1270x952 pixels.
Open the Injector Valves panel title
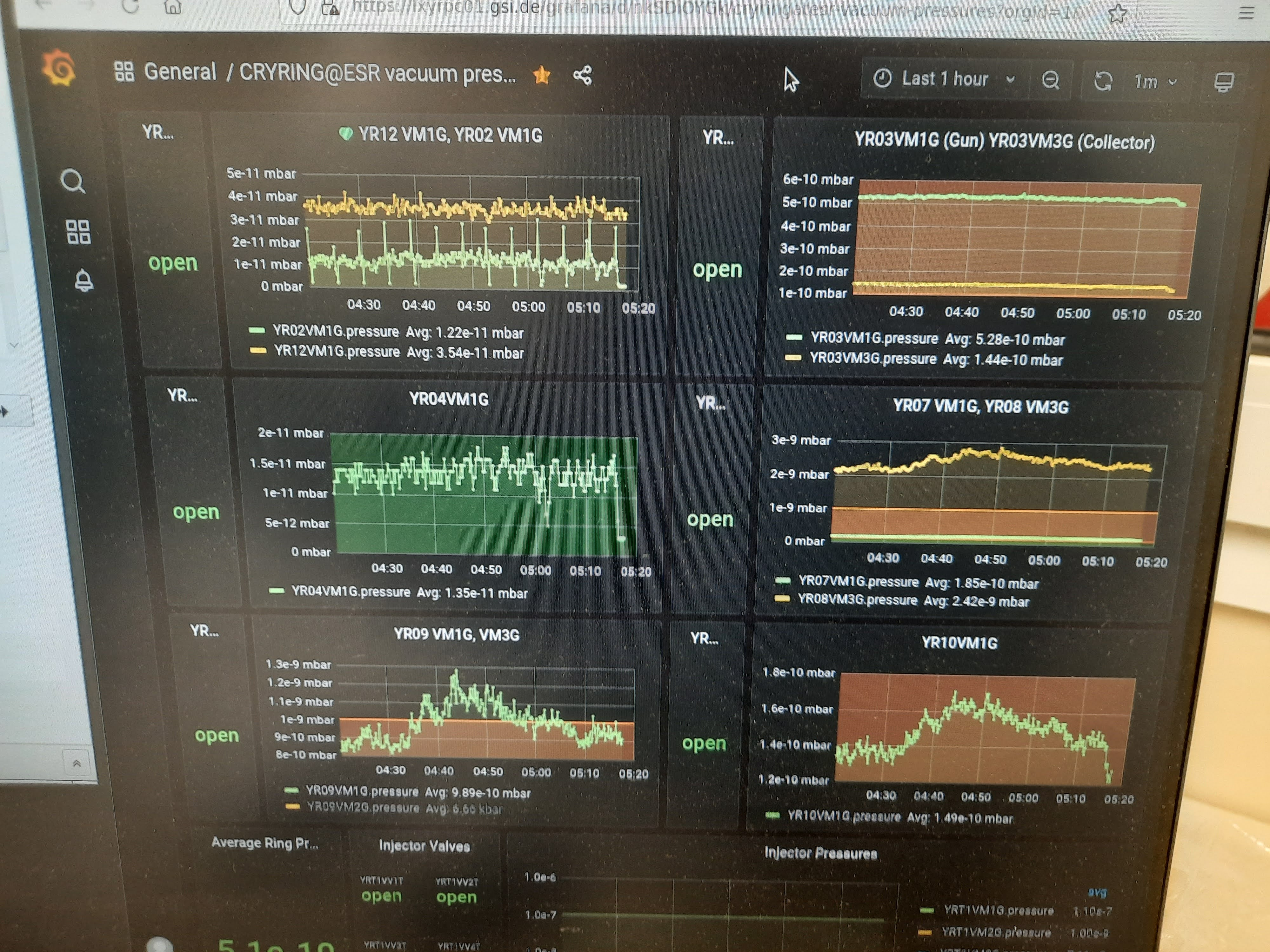coord(424,846)
